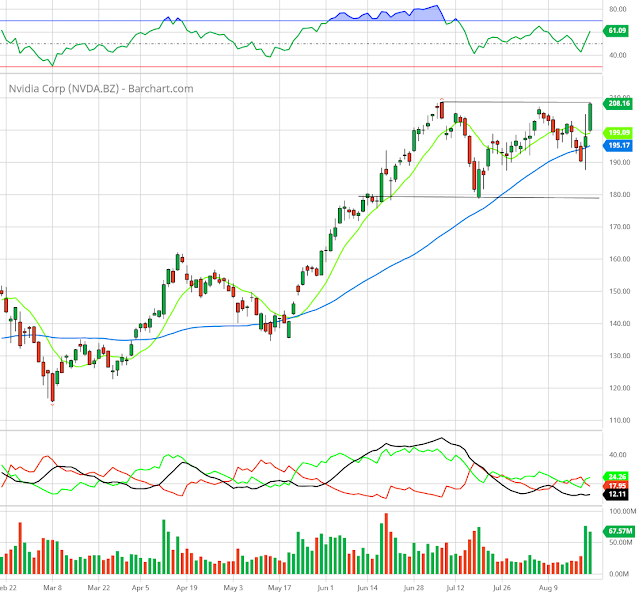Click the lower horizontal support trendline near 180
Viewport: 639px width, 596px height.
479,197
